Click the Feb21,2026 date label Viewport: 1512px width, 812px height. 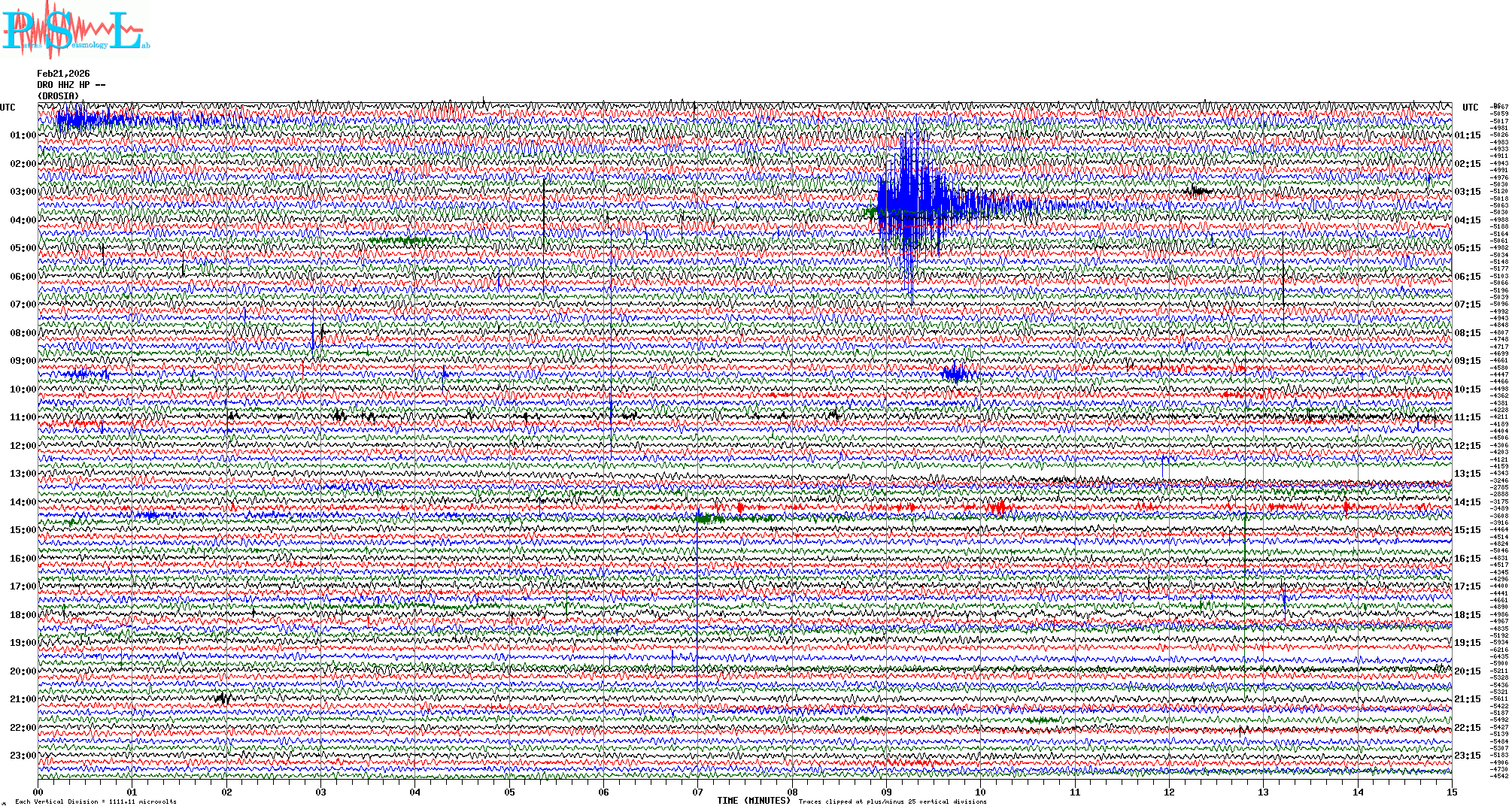[x=63, y=74]
